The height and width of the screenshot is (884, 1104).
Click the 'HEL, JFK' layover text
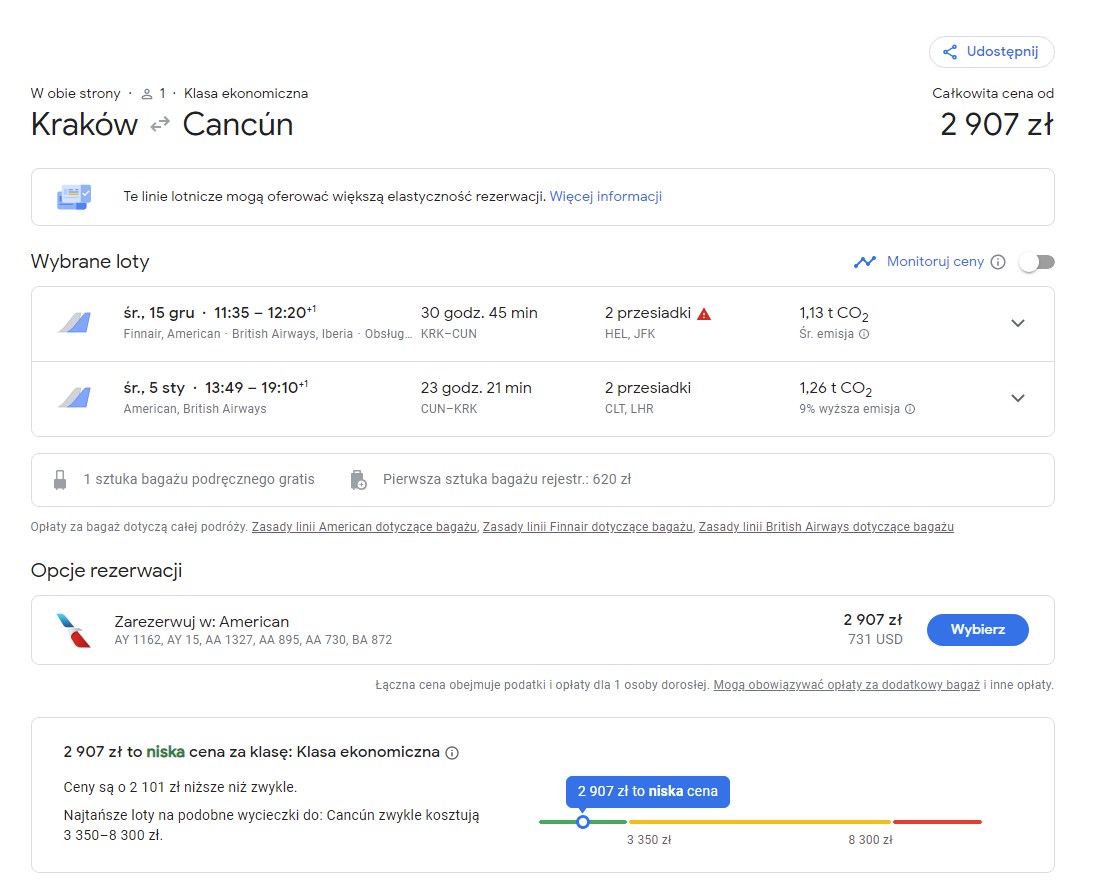[629, 334]
